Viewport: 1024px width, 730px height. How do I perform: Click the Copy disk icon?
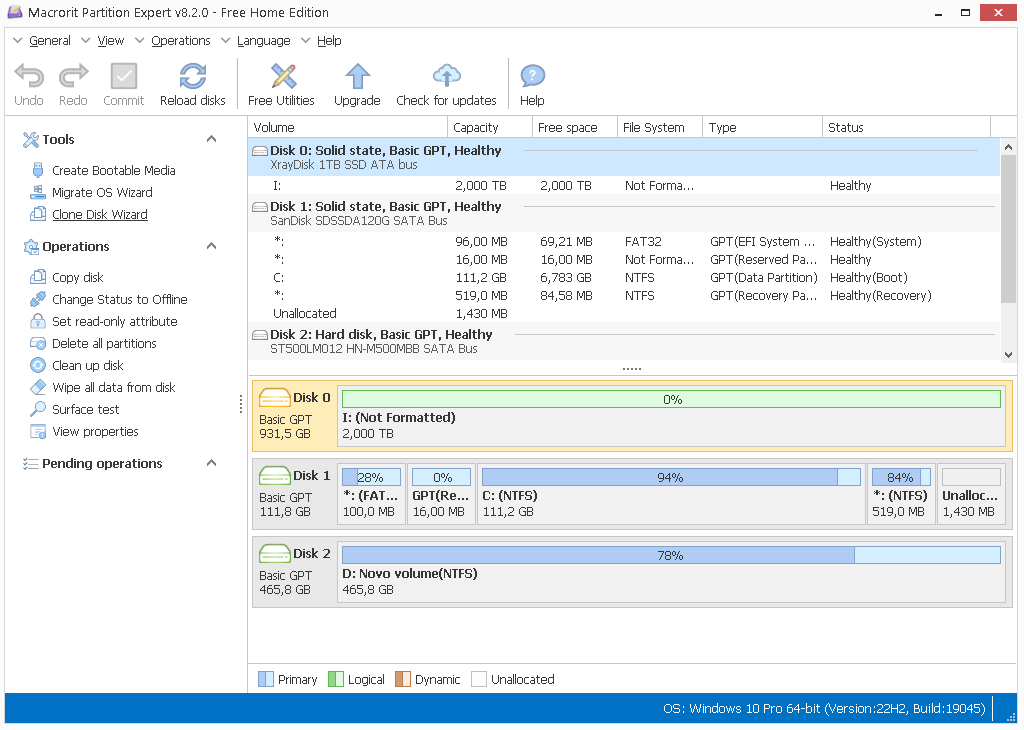point(38,278)
